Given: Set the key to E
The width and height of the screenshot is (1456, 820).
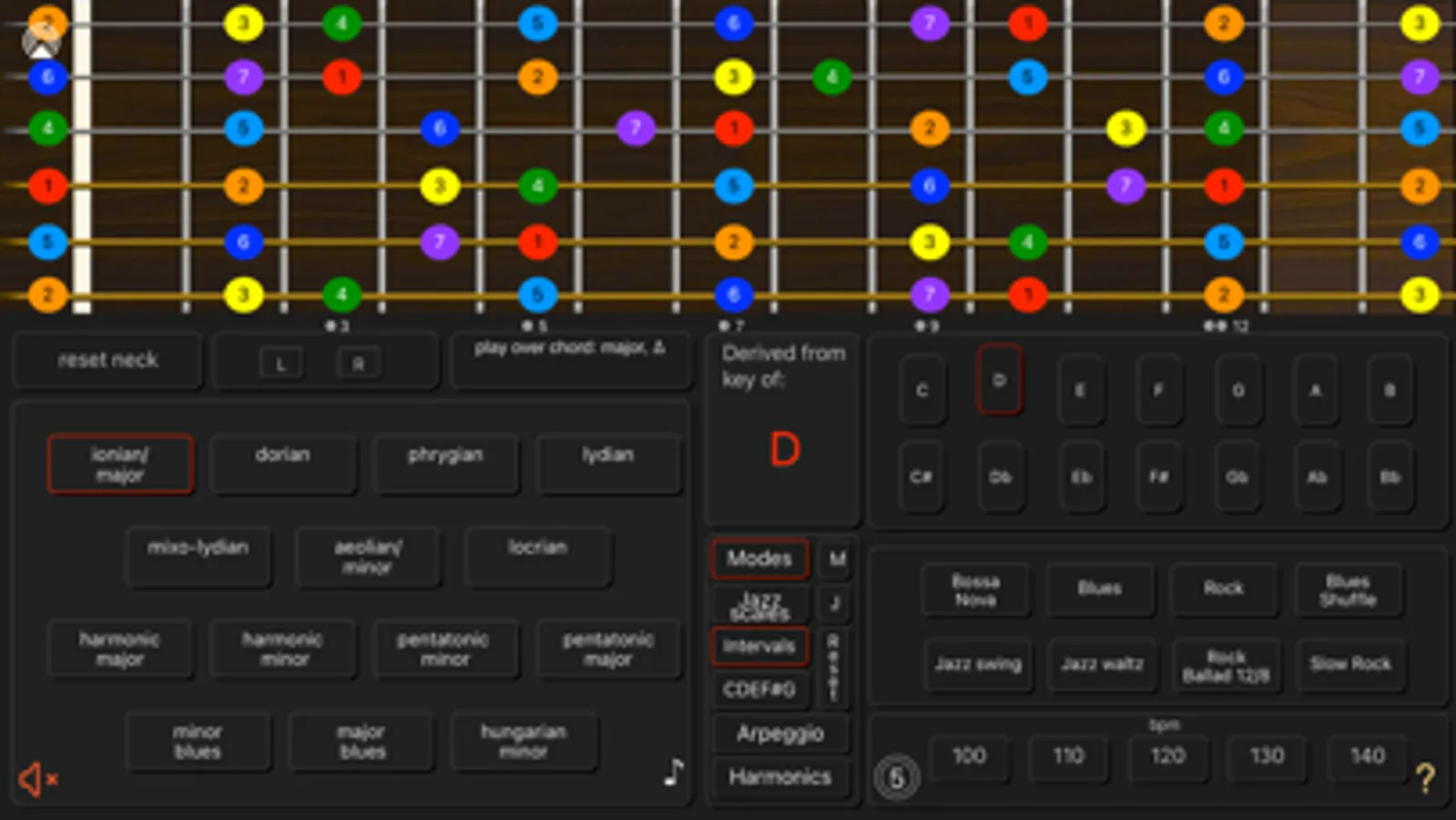Looking at the screenshot, I should pos(1080,390).
